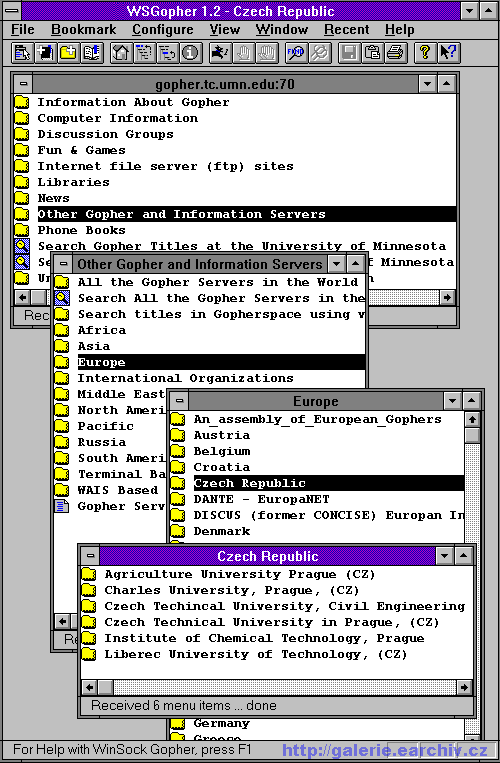The width and height of the screenshot is (500, 763).
Task: Click the printer toolbar icon
Action: 395,52
